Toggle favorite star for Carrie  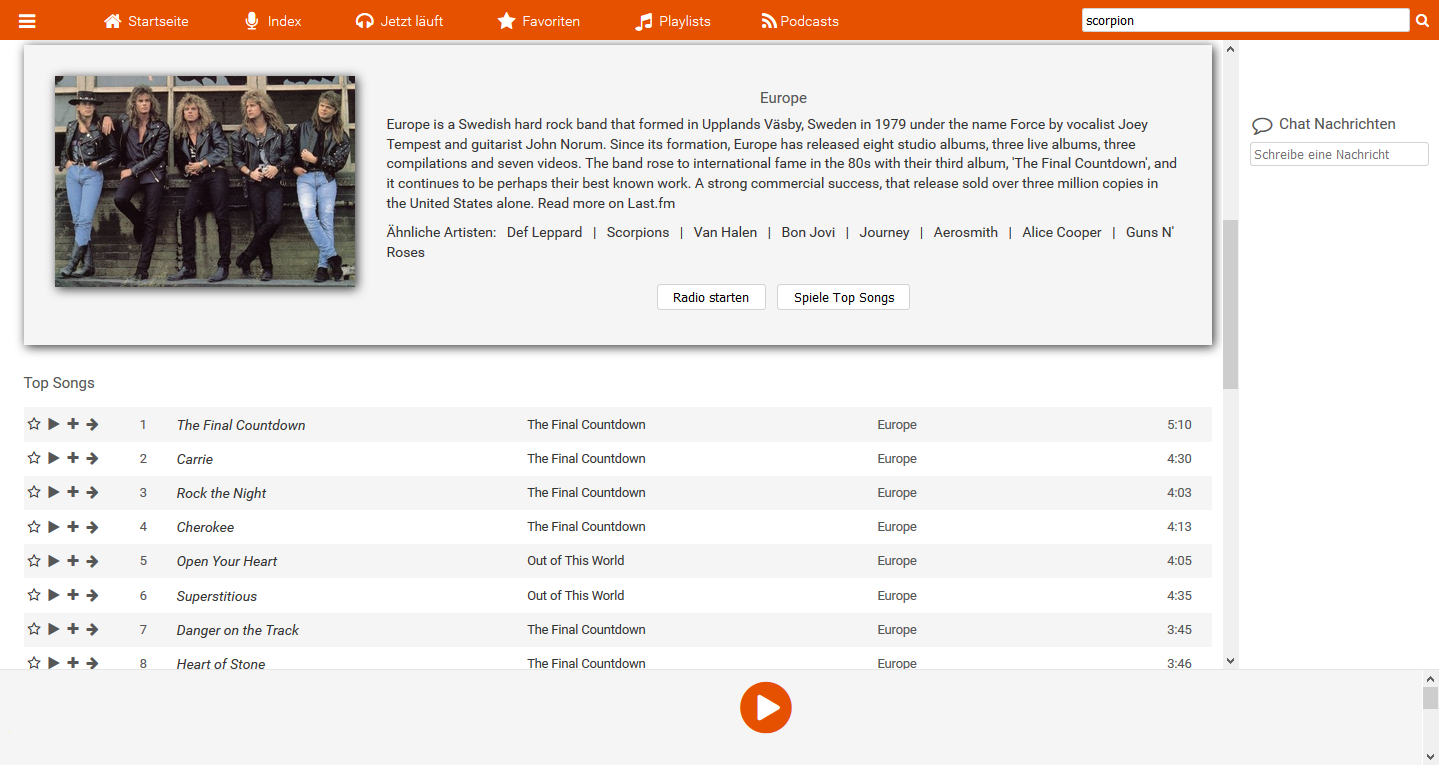[34, 458]
